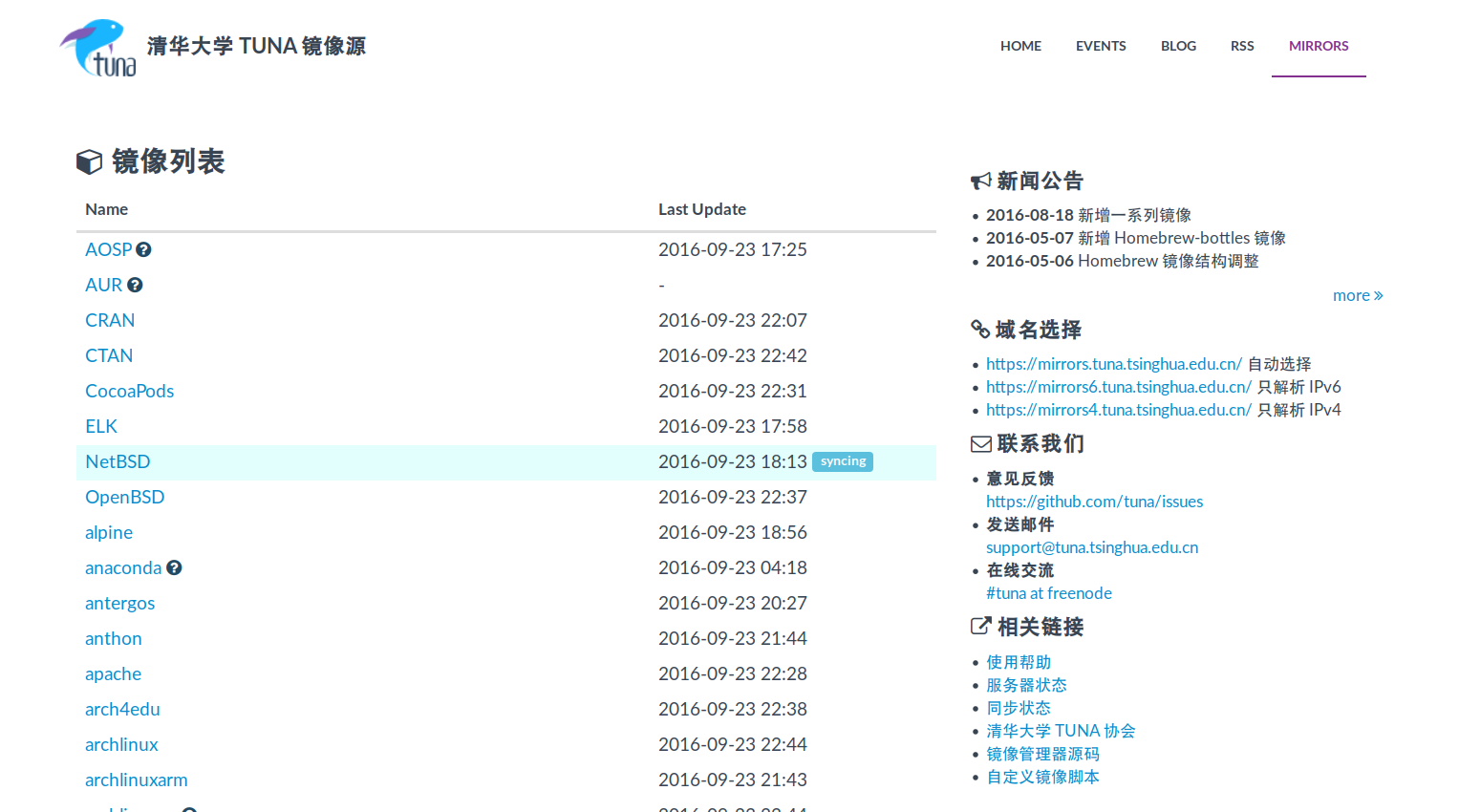The image size is (1459, 812).
Task: Click the megaphone icon by 新闻公告
Action: point(980,182)
